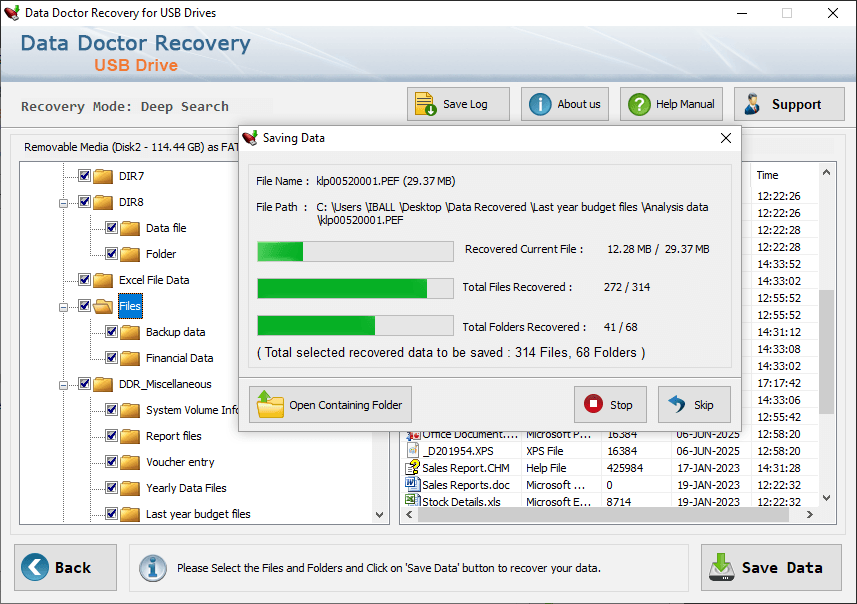Skip the current file

[694, 404]
